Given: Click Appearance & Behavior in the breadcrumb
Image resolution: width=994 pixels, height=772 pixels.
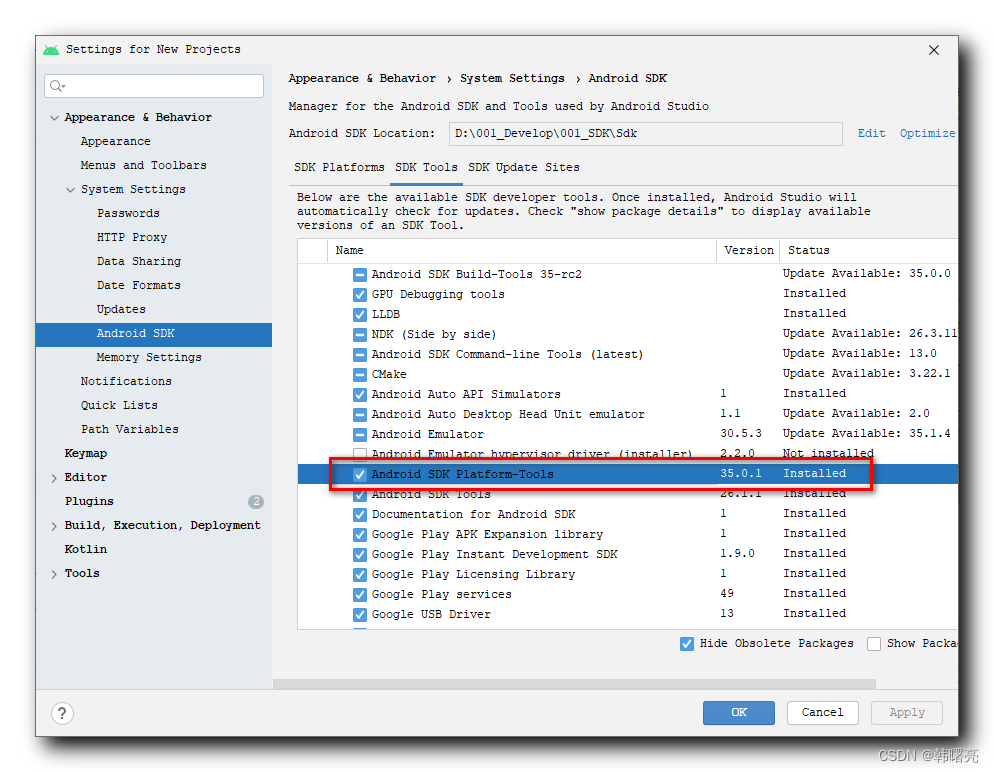Looking at the screenshot, I should pyautogui.click(x=362, y=78).
